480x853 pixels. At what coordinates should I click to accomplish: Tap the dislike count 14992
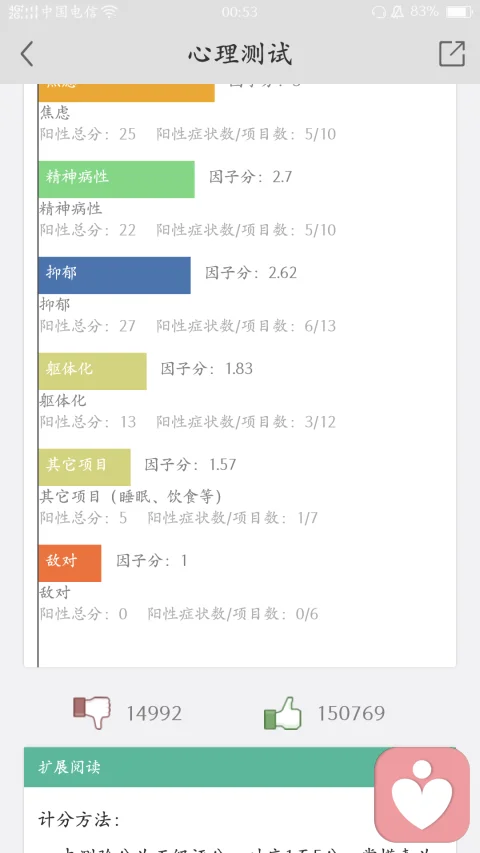pyautogui.click(x=154, y=713)
